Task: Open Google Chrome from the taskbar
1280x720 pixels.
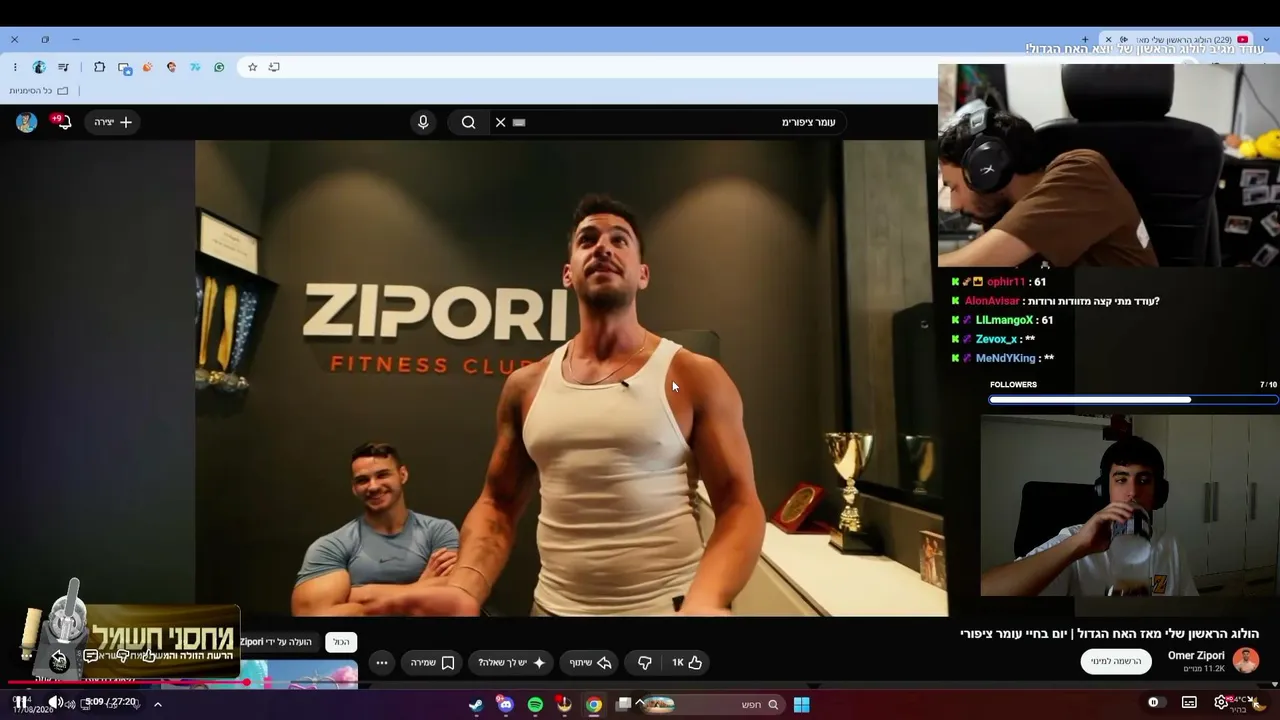Action: 594,705
